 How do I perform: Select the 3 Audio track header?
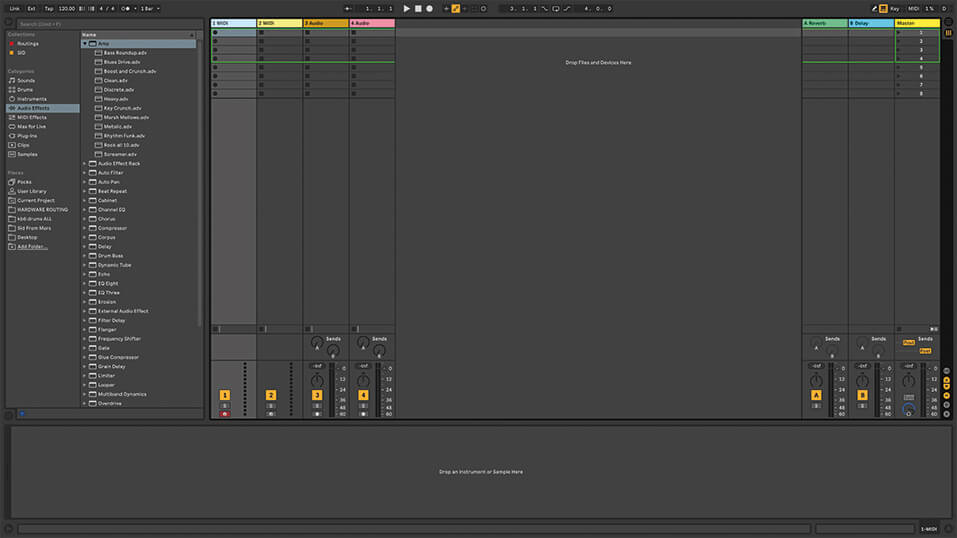[x=326, y=23]
